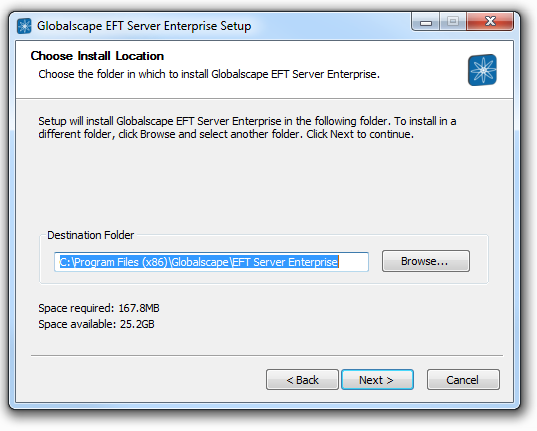Abort the installation with Cancel

[463, 380]
